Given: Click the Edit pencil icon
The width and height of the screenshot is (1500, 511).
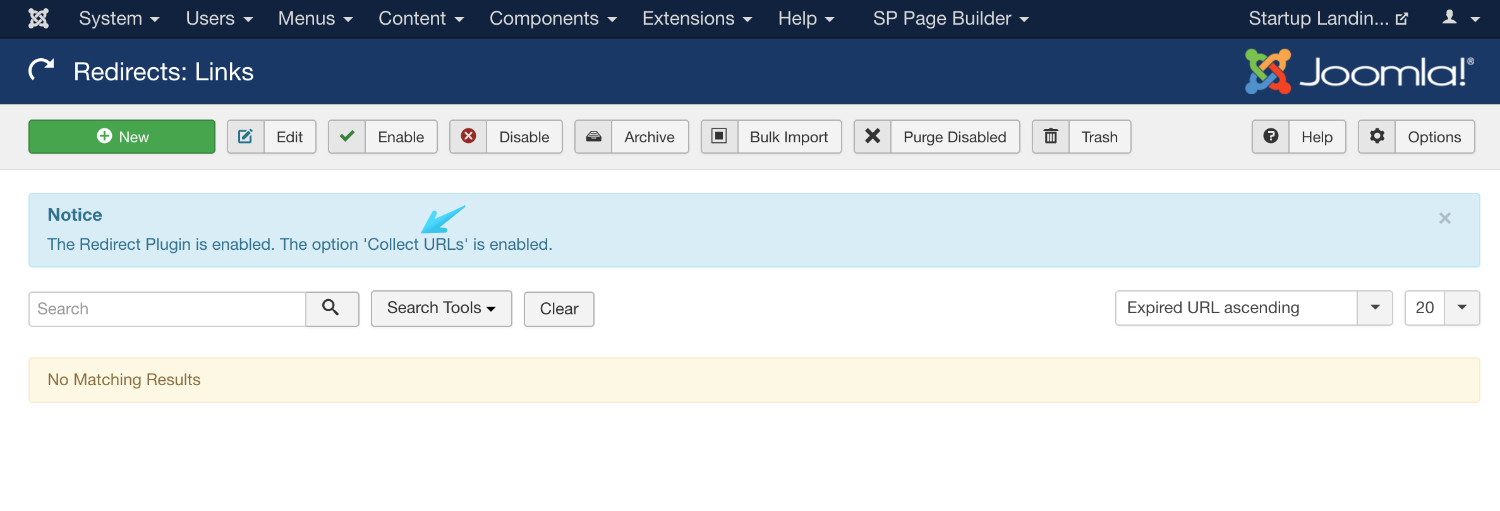Looking at the screenshot, I should 245,137.
